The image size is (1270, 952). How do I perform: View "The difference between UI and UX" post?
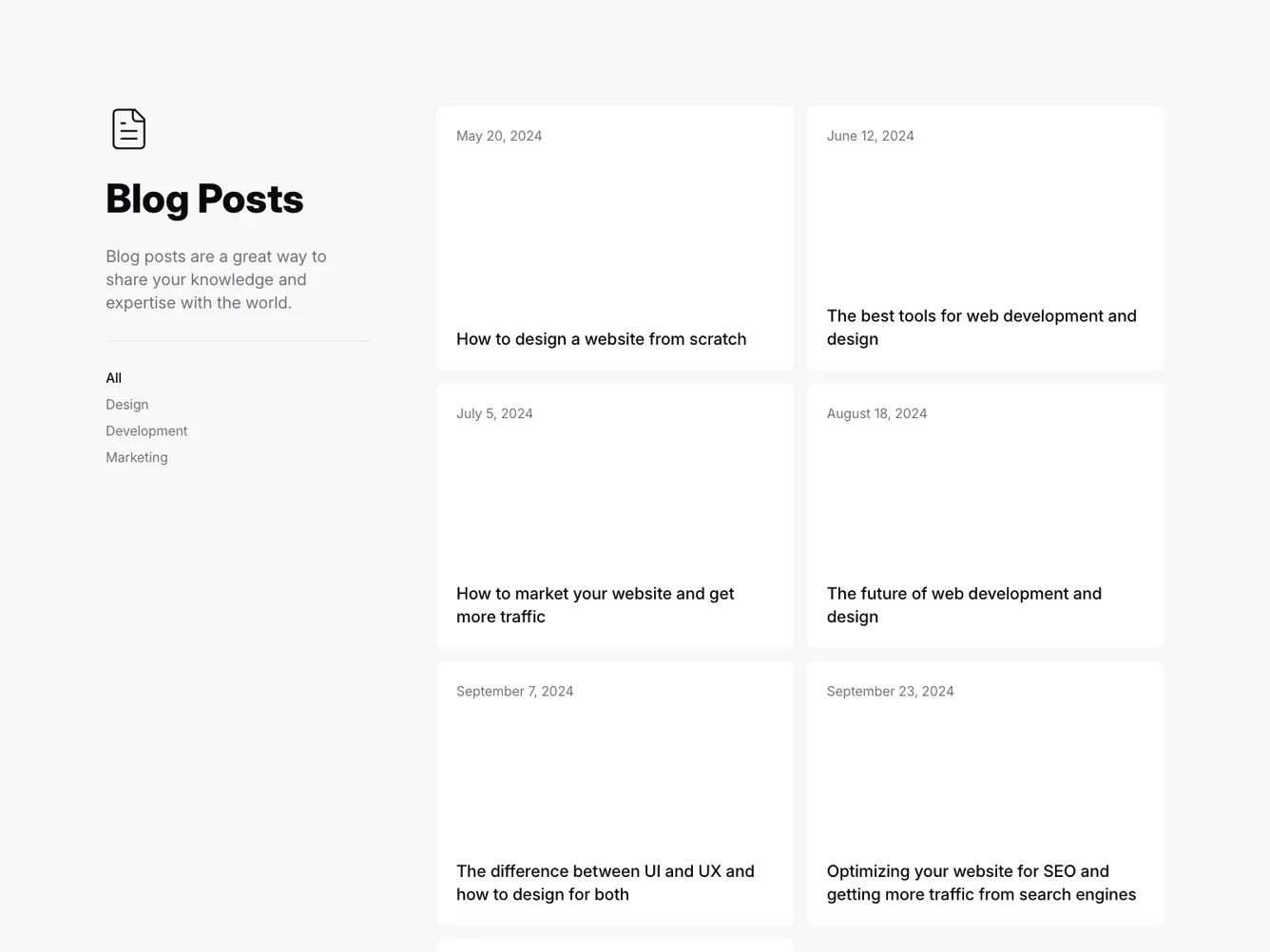coord(606,882)
